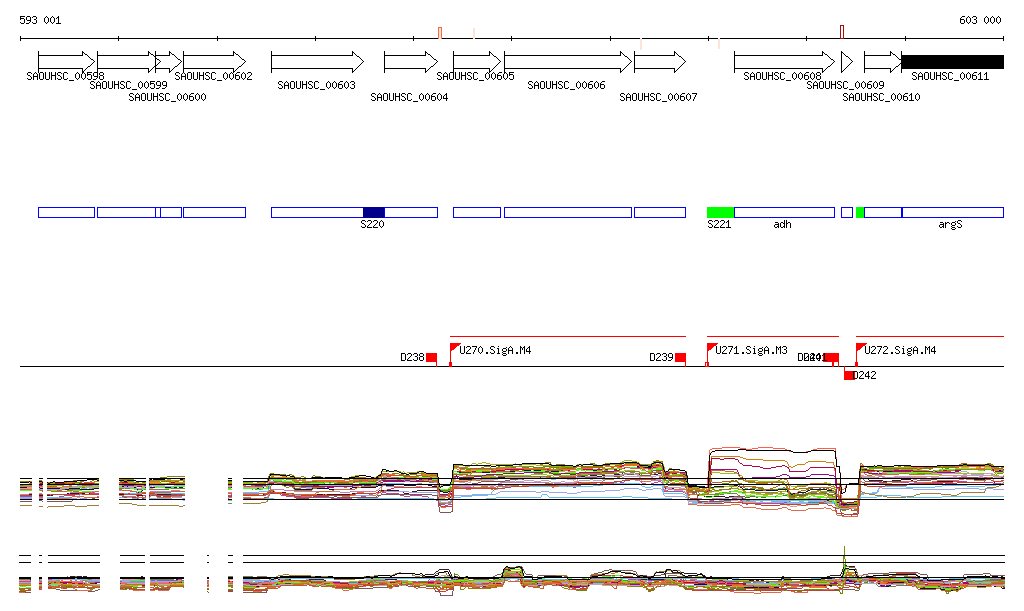This screenshot has width=1024, height=611.
Task: Click the D238 label text
Action: pos(412,358)
